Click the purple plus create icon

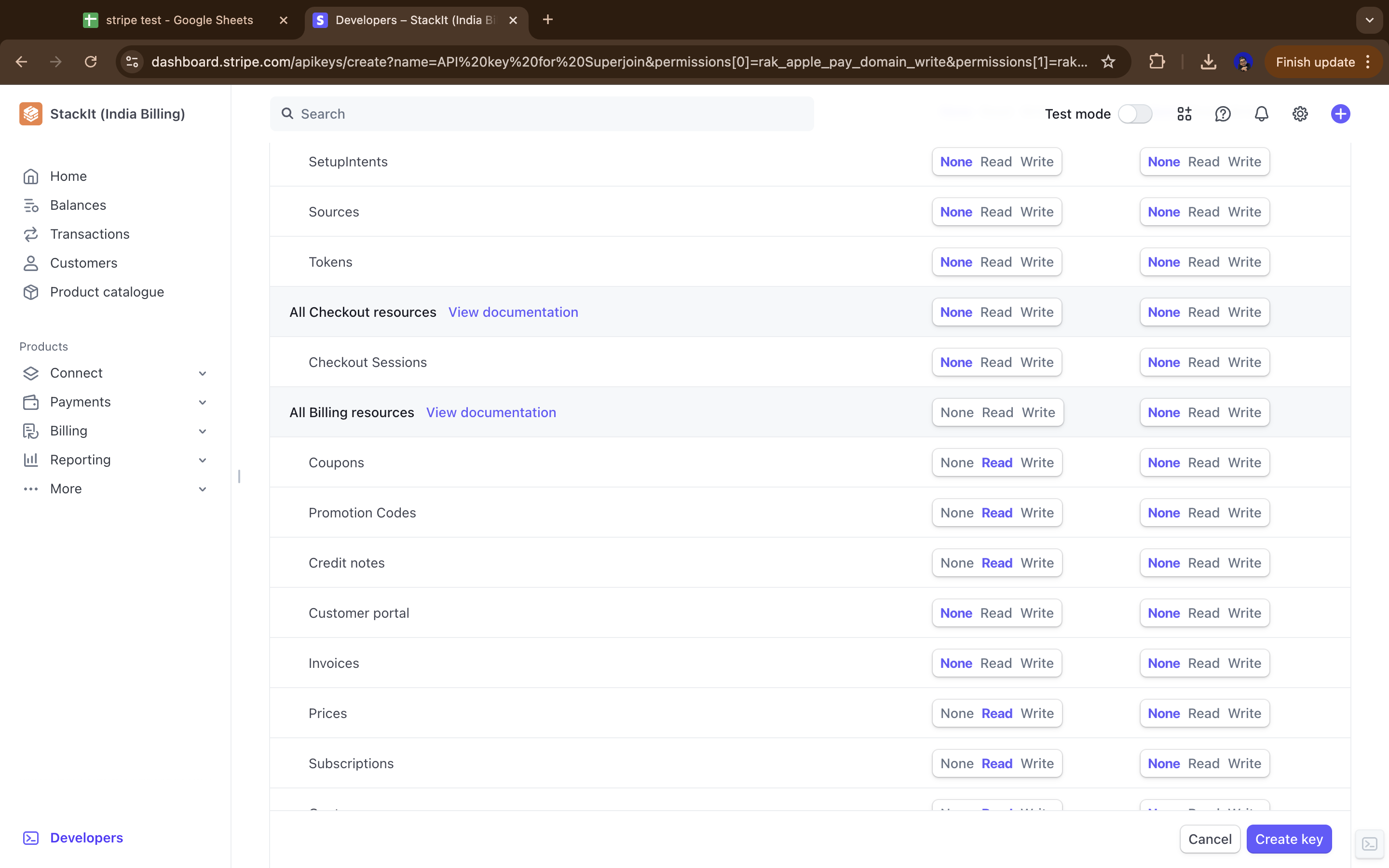click(1340, 114)
